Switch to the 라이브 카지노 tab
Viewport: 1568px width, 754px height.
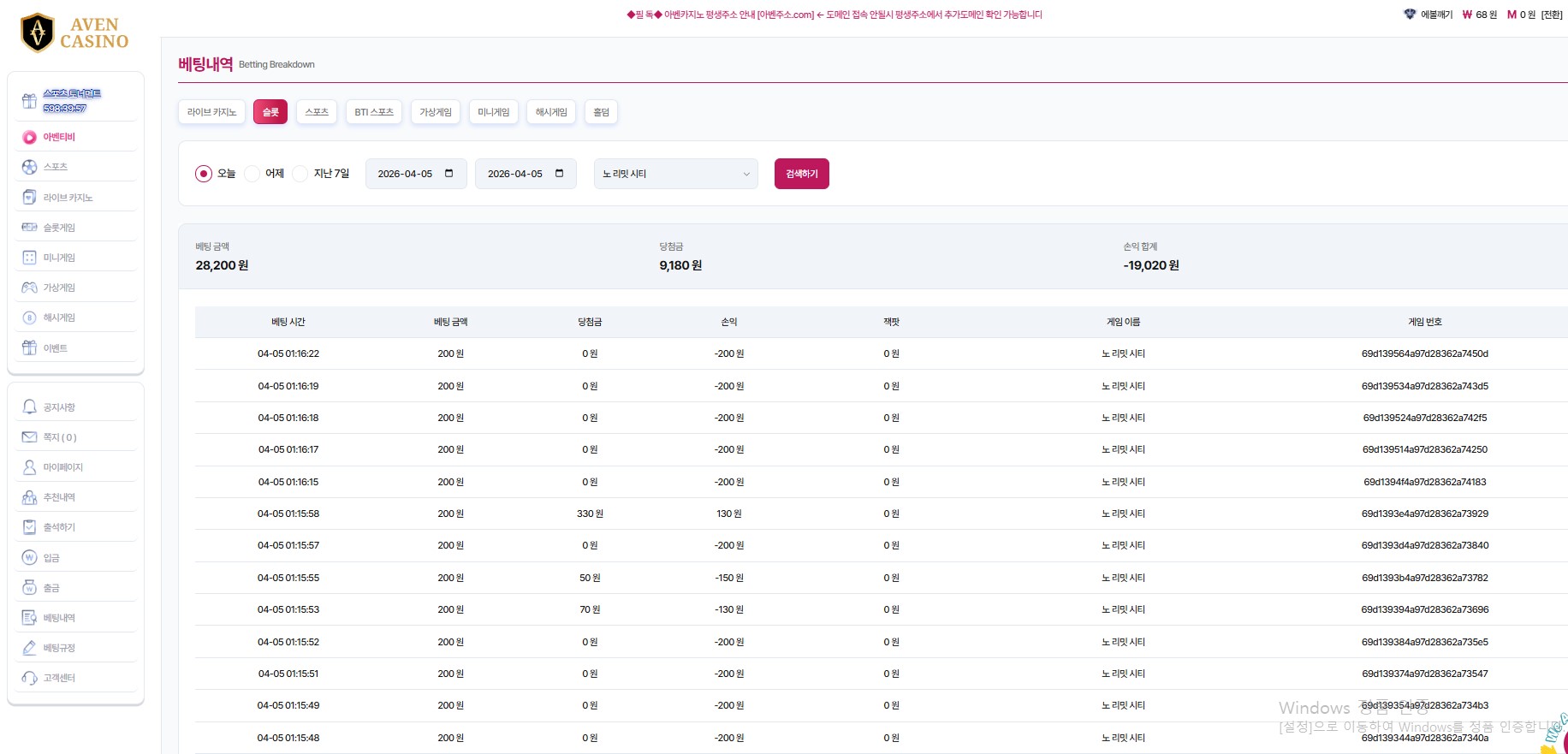coord(211,112)
